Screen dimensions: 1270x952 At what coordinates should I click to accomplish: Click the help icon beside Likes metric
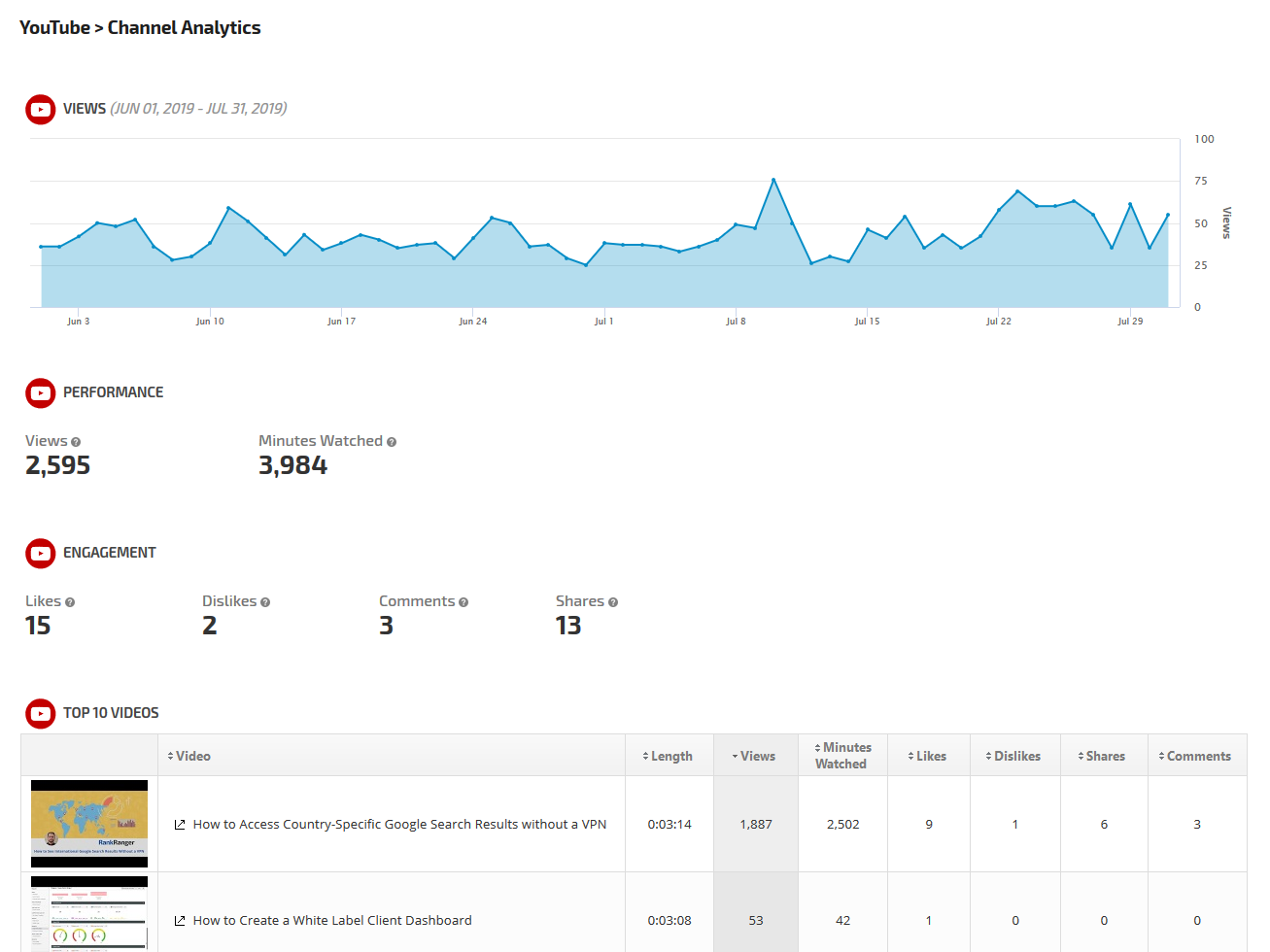click(x=70, y=602)
